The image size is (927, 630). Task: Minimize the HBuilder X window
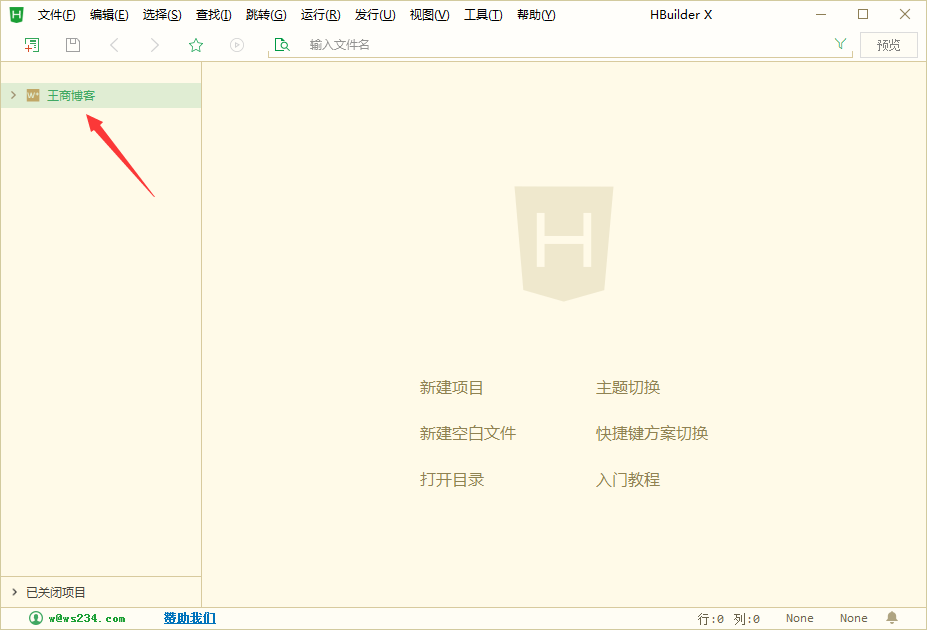tap(821, 14)
